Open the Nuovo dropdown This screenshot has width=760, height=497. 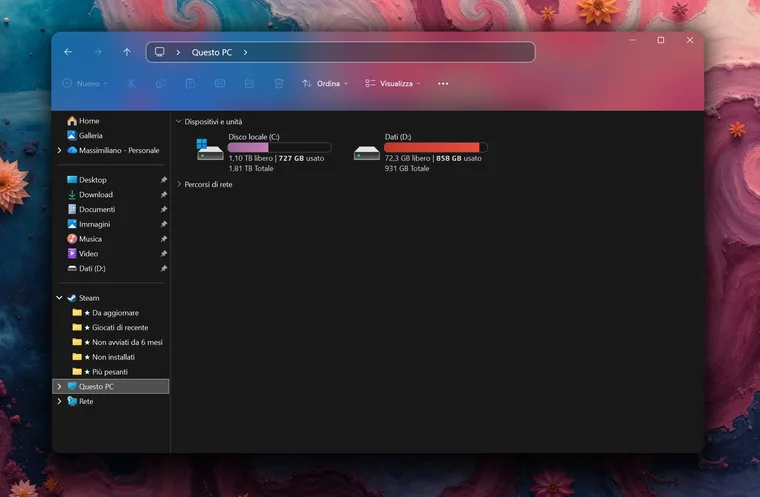coord(85,83)
